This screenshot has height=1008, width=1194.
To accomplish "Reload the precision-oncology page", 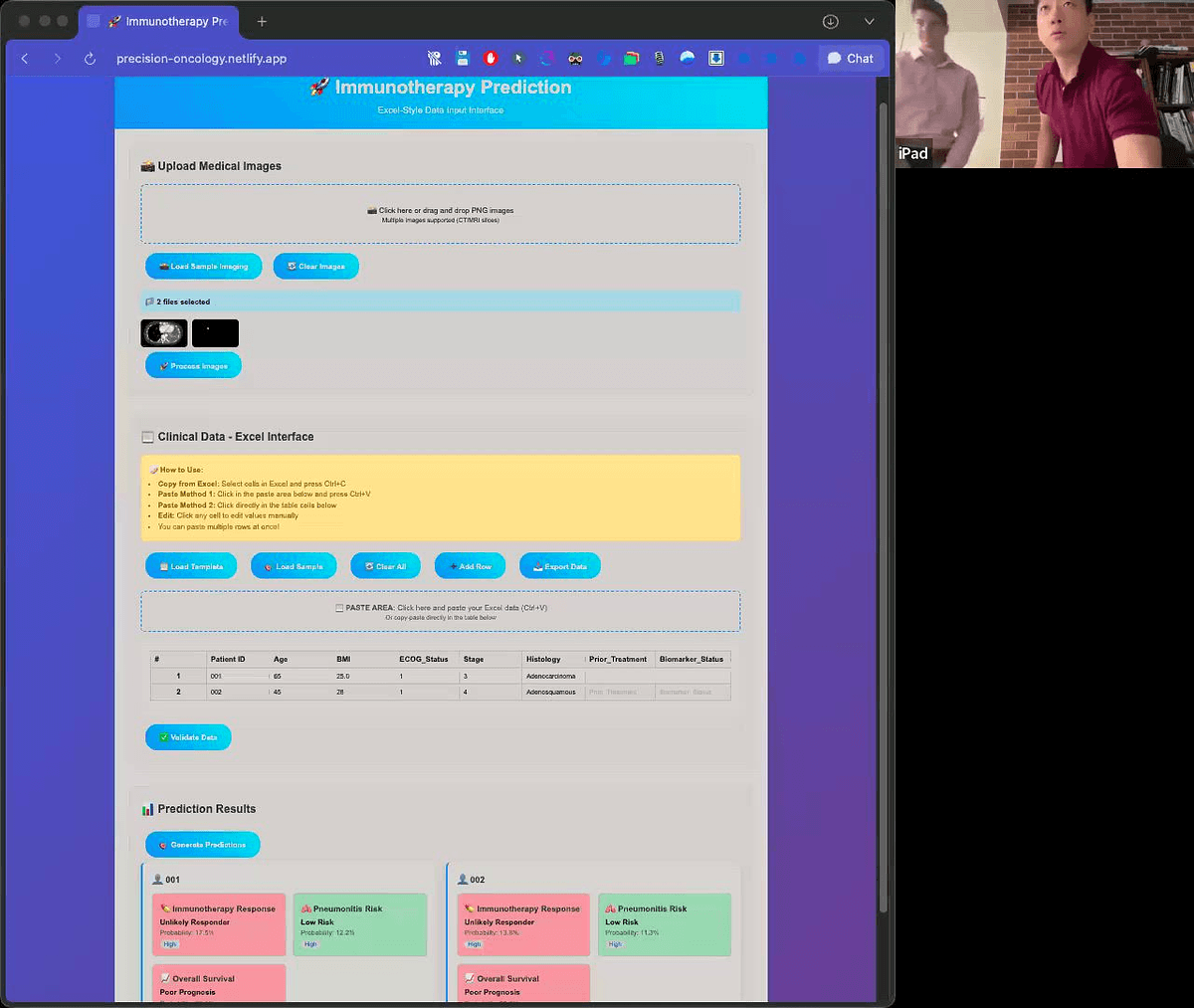I will tap(90, 59).
